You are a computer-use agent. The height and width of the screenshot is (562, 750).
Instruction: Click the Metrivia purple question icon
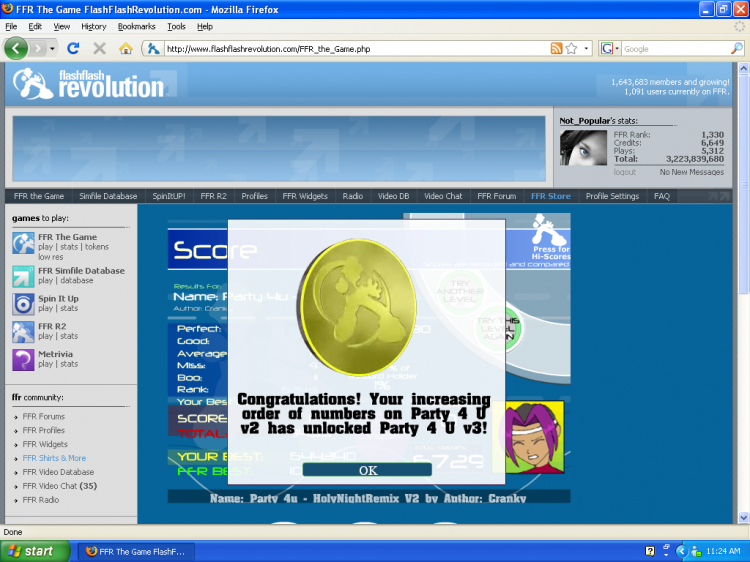pos(23,360)
